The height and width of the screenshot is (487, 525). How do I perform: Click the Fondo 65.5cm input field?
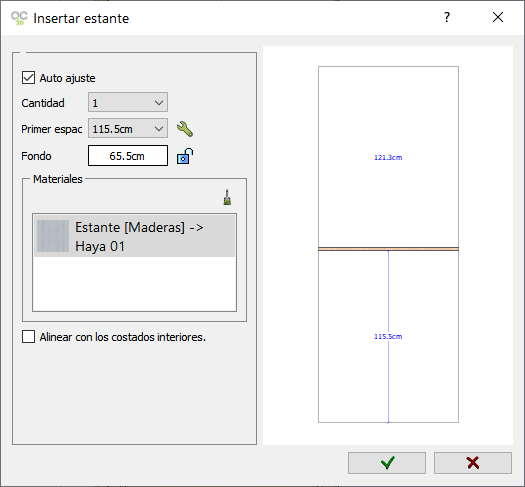click(128, 156)
